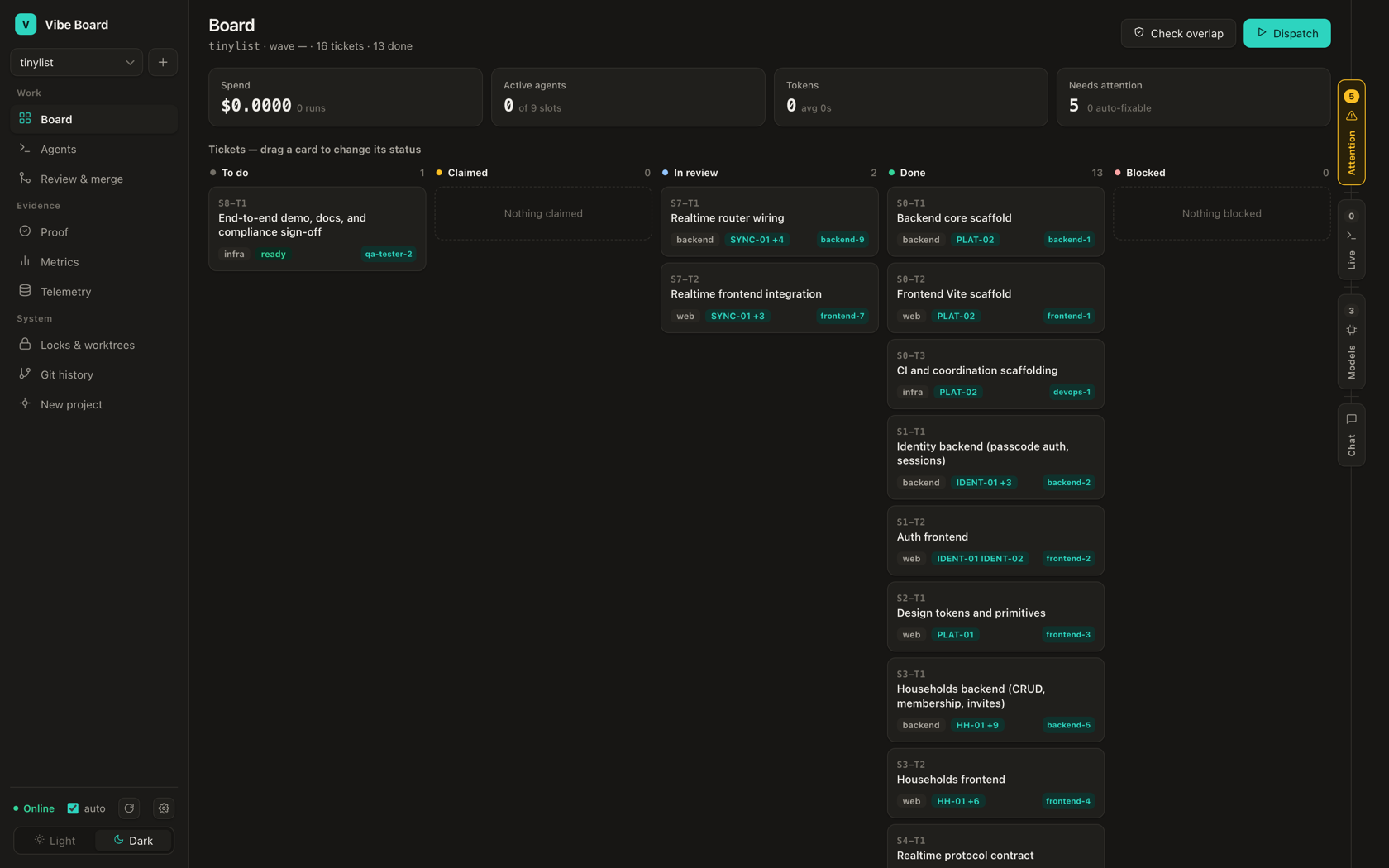Click the ready tag on S8-T1
This screenshot has width=1389, height=868.
tap(273, 254)
